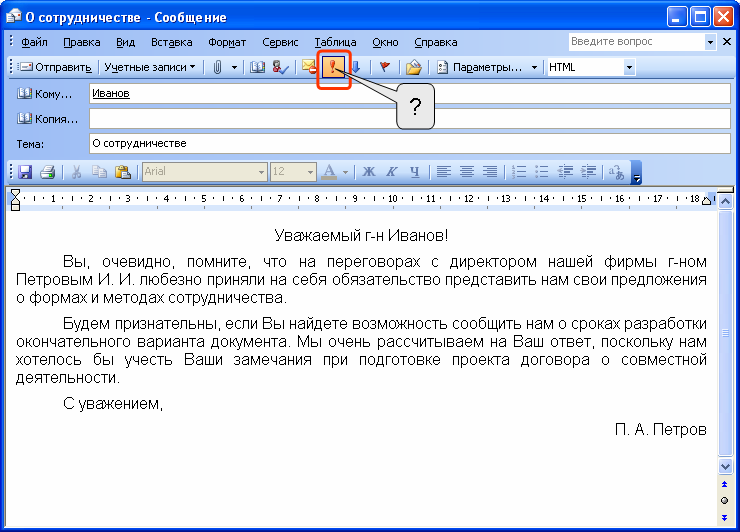Expand the font color dropdown arrow
This screenshot has height=532, width=740.
pyautogui.click(x=345, y=172)
